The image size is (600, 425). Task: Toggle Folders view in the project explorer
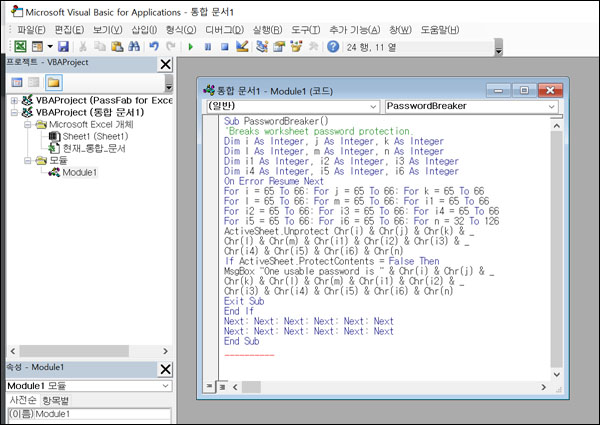click(53, 82)
